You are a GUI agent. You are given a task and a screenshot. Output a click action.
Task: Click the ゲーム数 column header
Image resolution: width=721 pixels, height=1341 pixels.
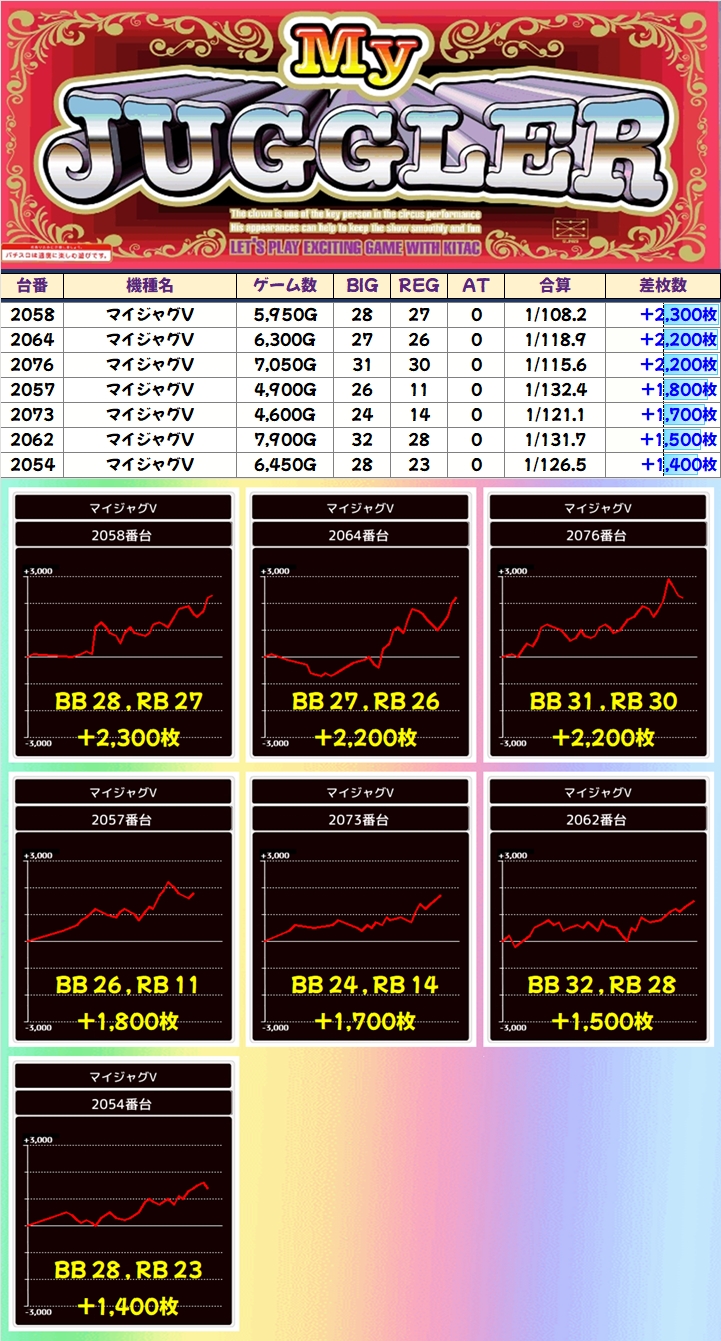coord(285,285)
